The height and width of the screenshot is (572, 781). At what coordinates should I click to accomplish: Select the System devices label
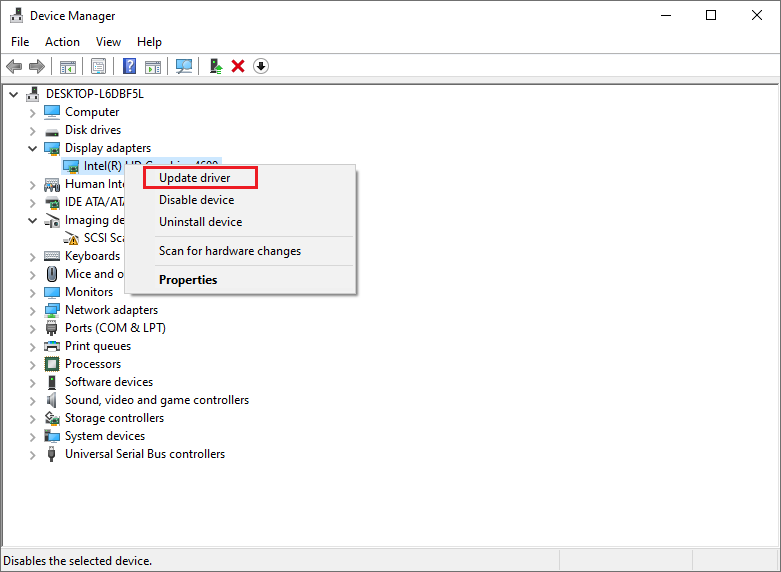click(105, 435)
